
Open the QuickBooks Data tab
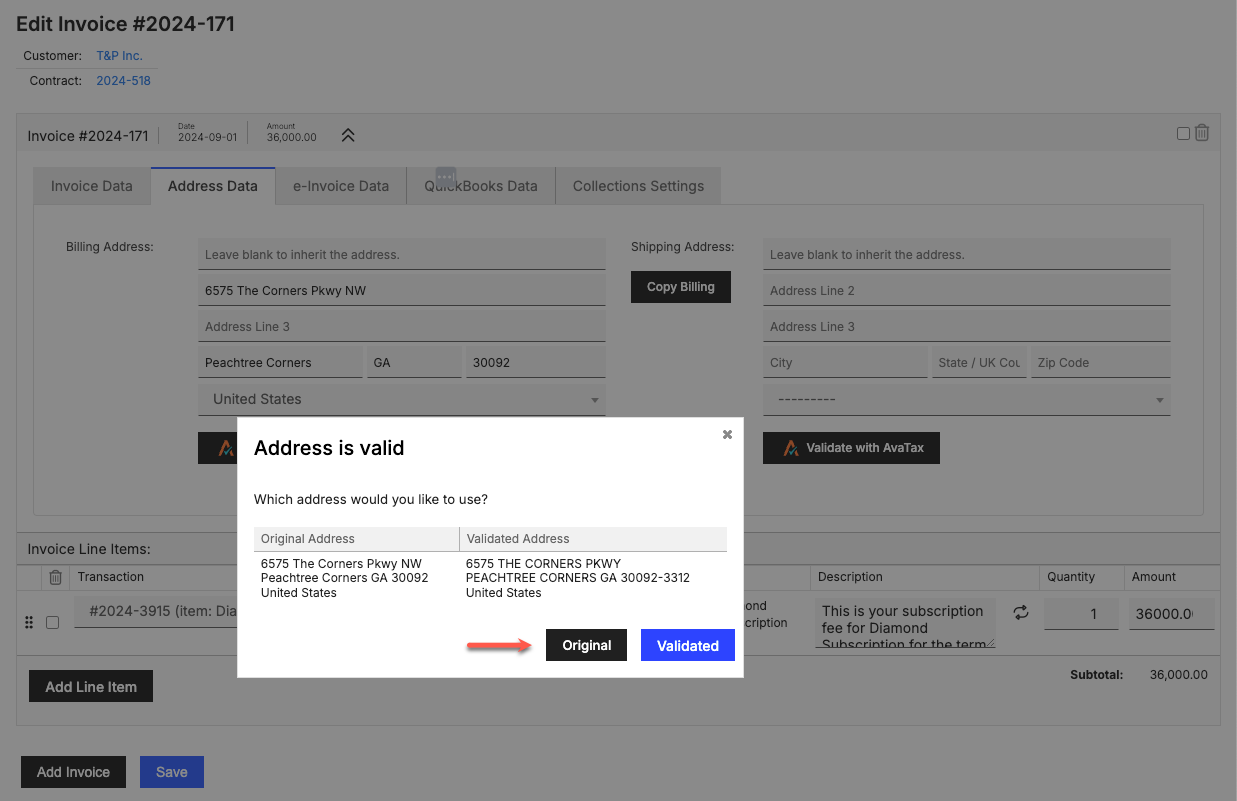[481, 186]
